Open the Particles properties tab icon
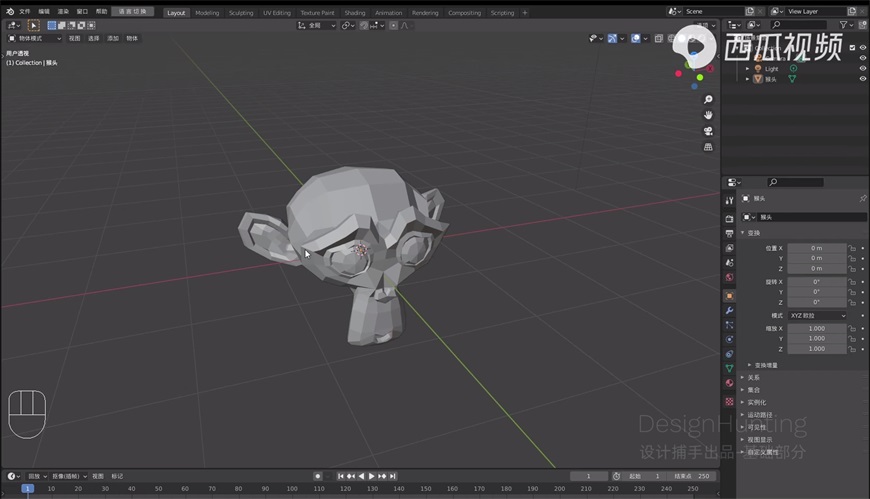This screenshot has width=870, height=499. [730, 325]
